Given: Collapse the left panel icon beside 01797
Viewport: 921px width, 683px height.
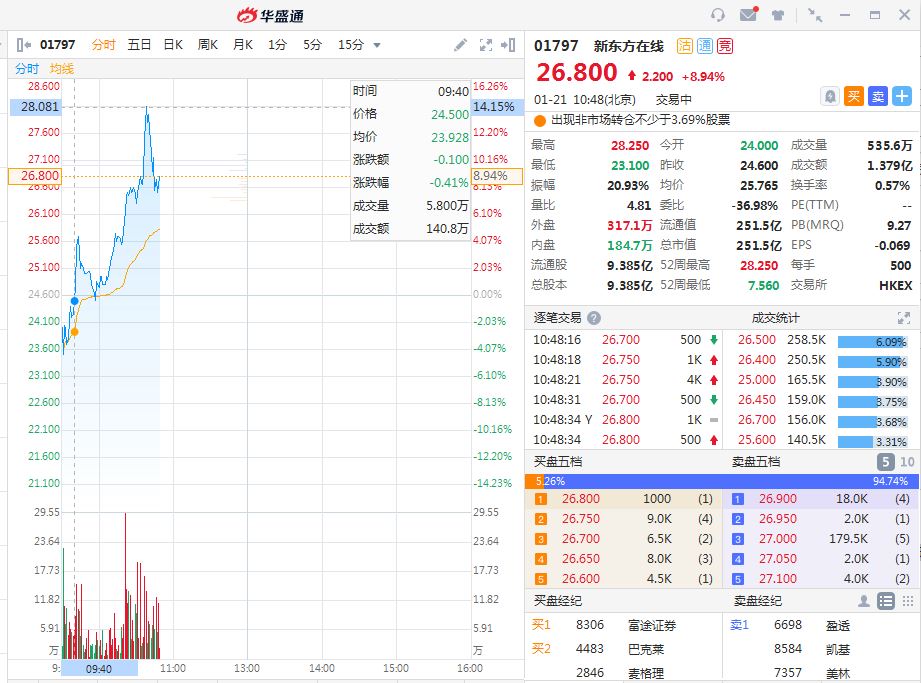Looking at the screenshot, I should tap(23, 45).
